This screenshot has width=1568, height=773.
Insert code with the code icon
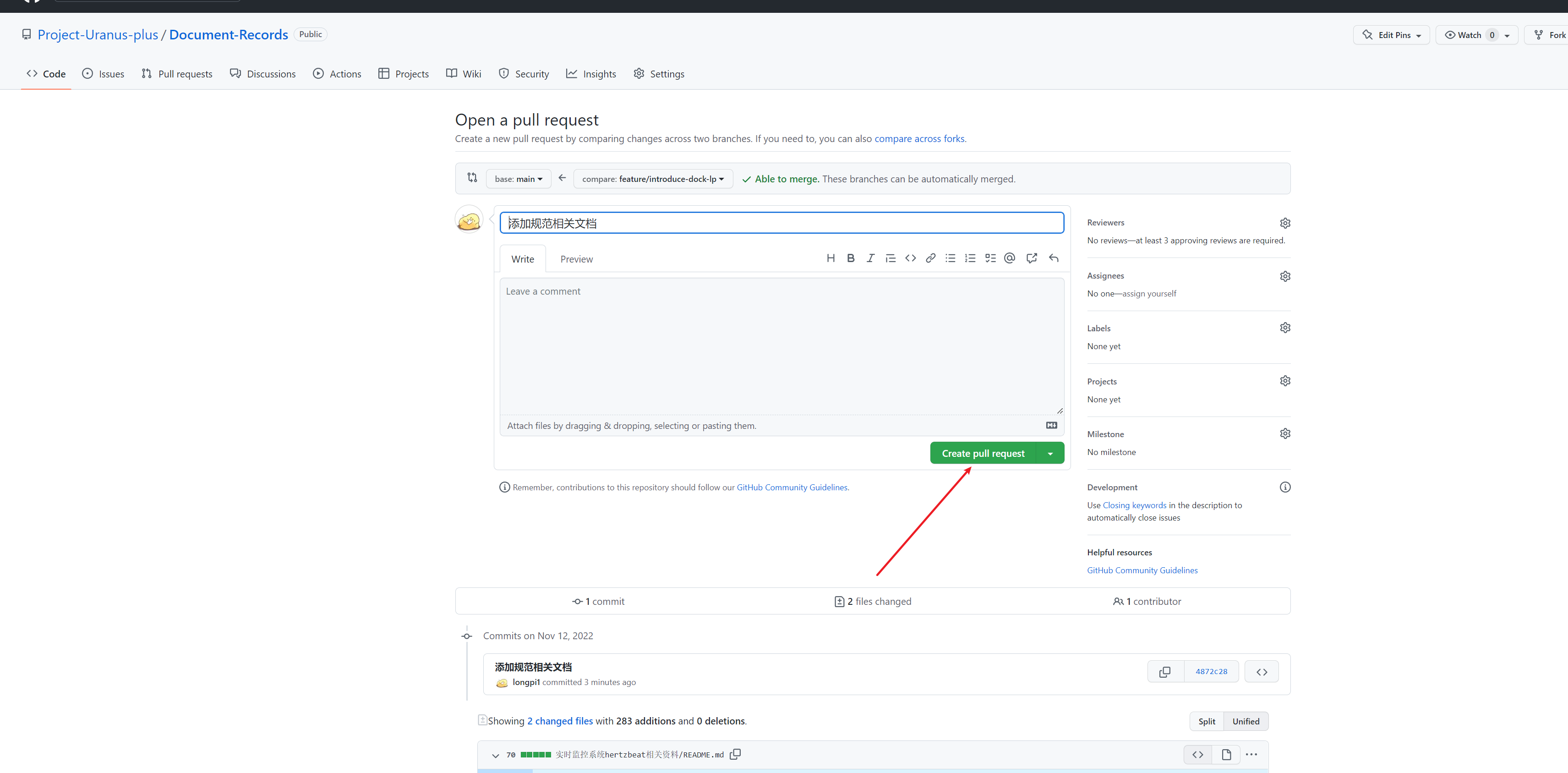click(910, 258)
